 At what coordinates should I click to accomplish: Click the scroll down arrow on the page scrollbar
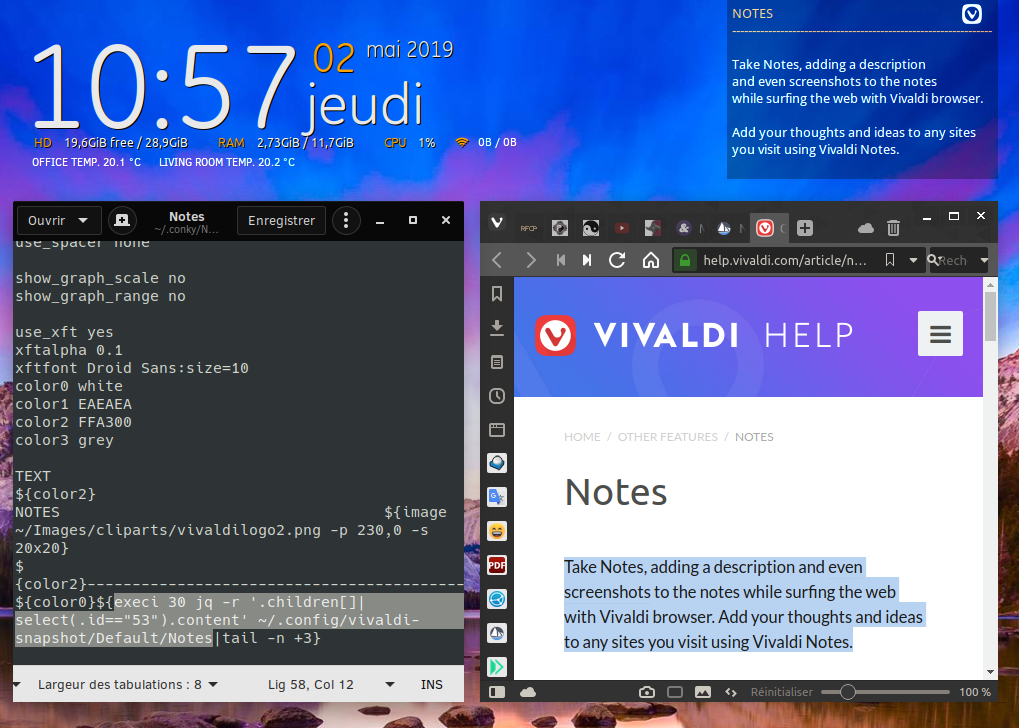pyautogui.click(x=990, y=671)
